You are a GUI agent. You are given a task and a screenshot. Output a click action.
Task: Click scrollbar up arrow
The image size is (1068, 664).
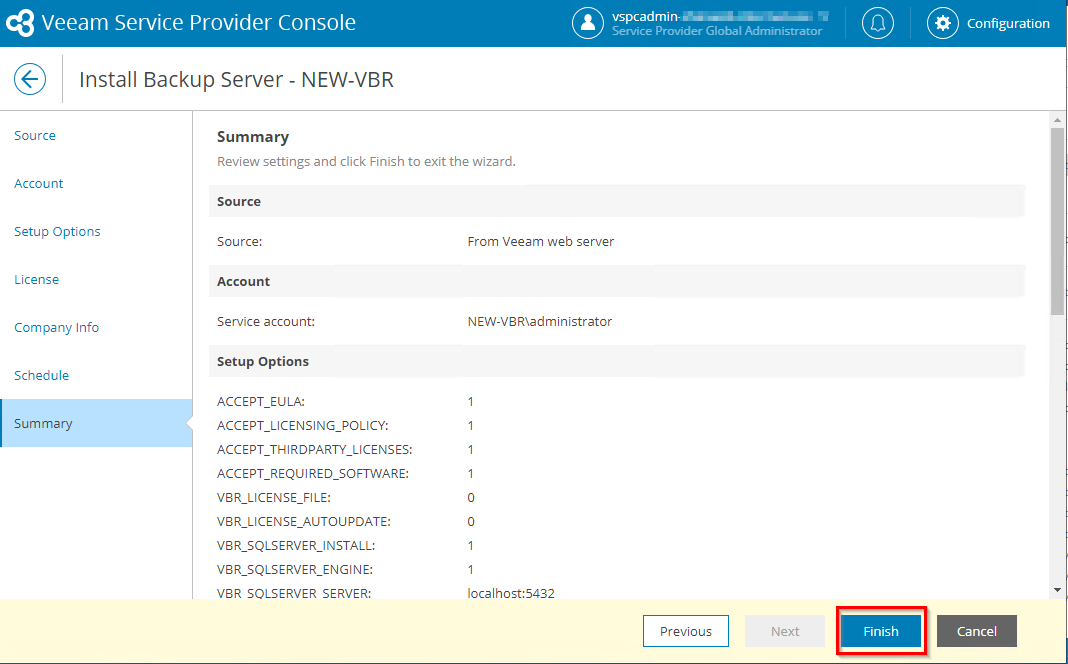[1057, 120]
